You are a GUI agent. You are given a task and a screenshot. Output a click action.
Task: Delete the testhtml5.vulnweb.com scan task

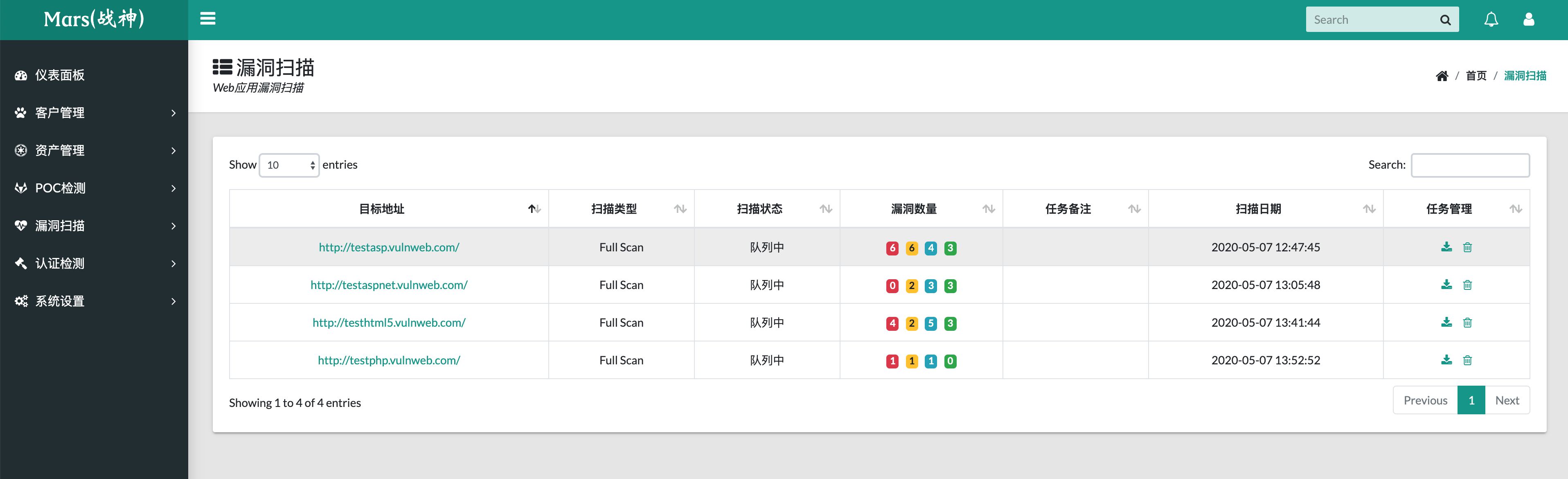(x=1468, y=323)
